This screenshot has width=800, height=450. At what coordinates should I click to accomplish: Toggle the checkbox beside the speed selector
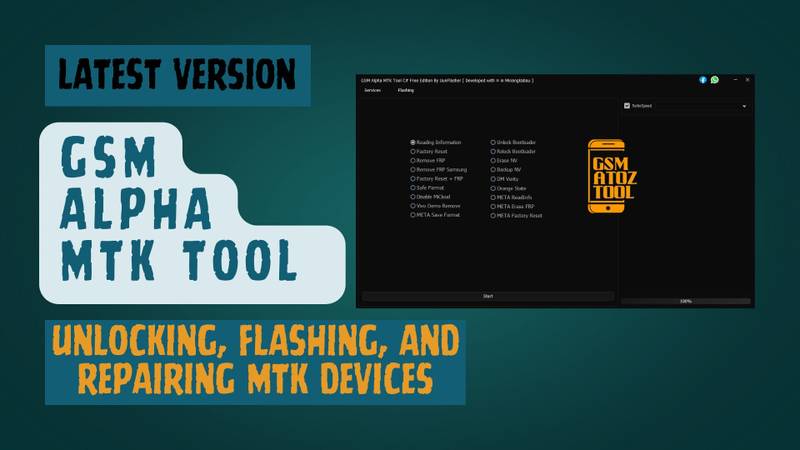coord(626,105)
